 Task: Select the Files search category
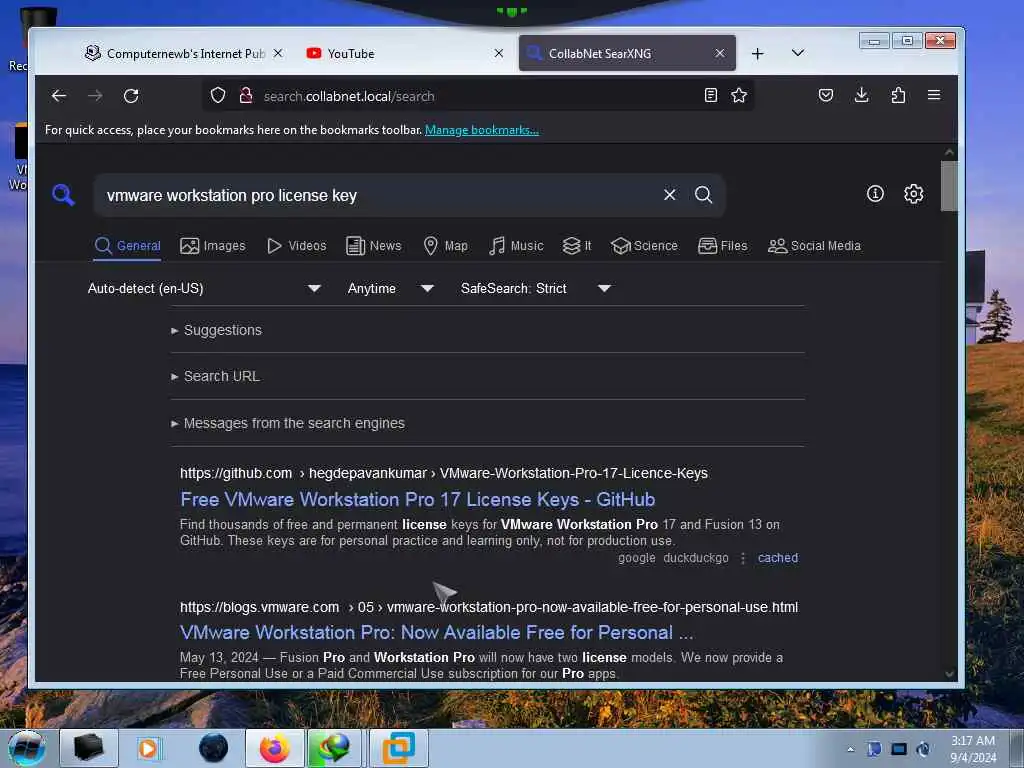(722, 246)
